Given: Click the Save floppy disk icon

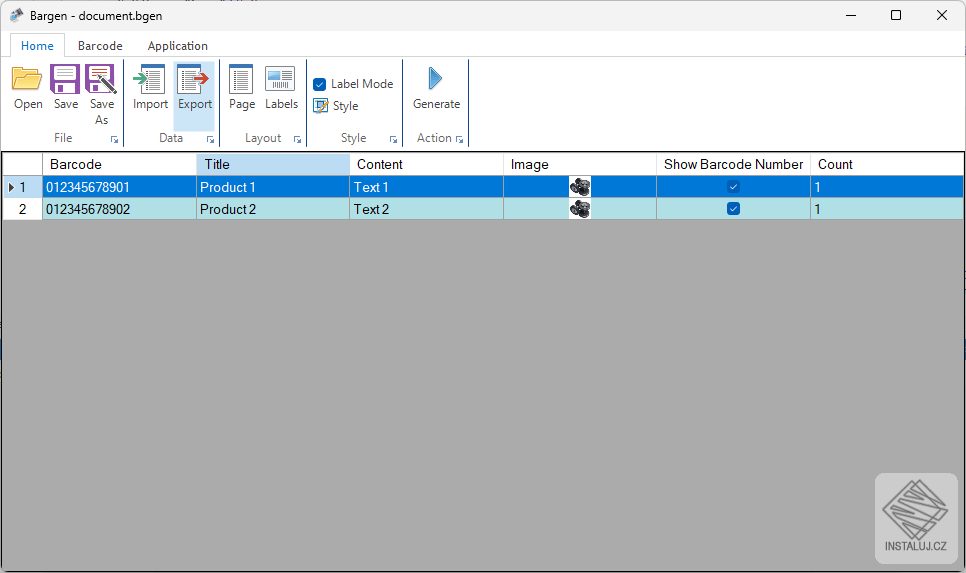Looking at the screenshot, I should [65, 79].
